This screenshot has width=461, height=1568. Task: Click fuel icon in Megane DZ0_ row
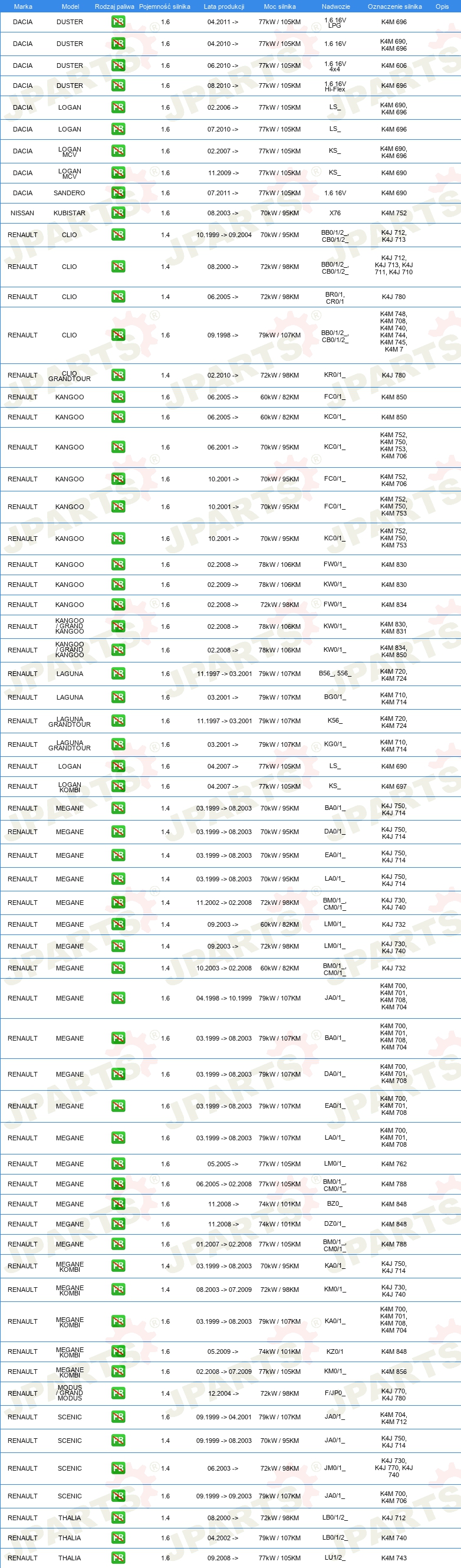tap(118, 1225)
